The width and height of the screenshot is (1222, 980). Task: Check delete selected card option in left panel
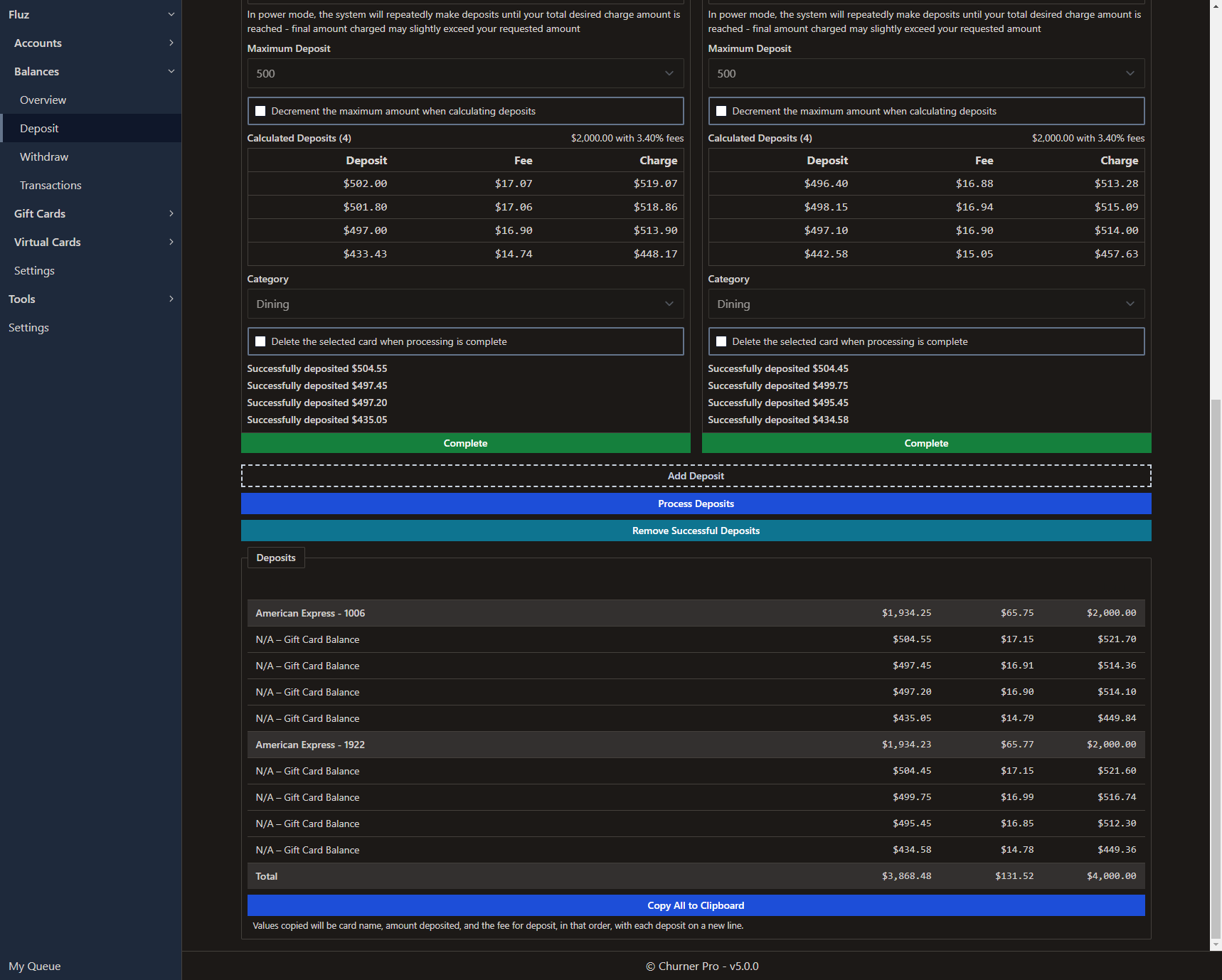[260, 341]
